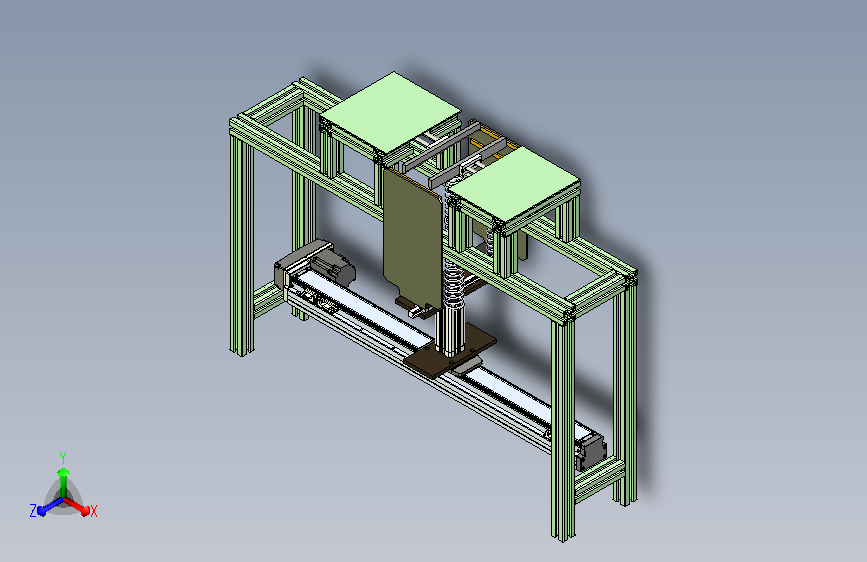Click the red X axis arrow on triad
This screenshot has width=867, height=562.
(x=78, y=506)
